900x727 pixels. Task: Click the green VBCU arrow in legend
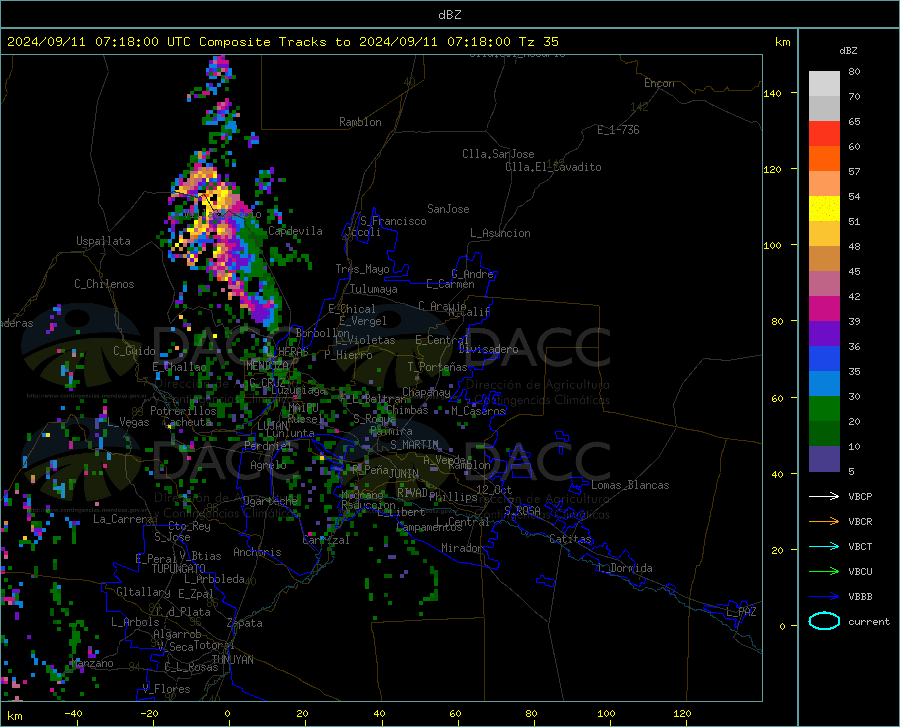824,572
